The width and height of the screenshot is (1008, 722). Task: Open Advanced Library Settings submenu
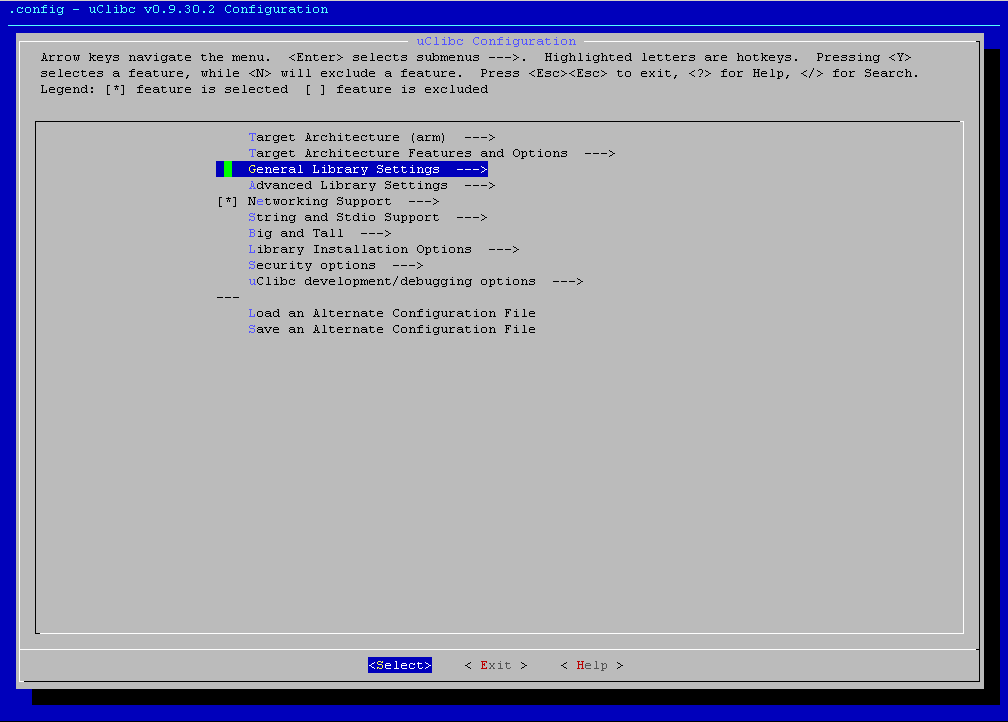coord(372,185)
